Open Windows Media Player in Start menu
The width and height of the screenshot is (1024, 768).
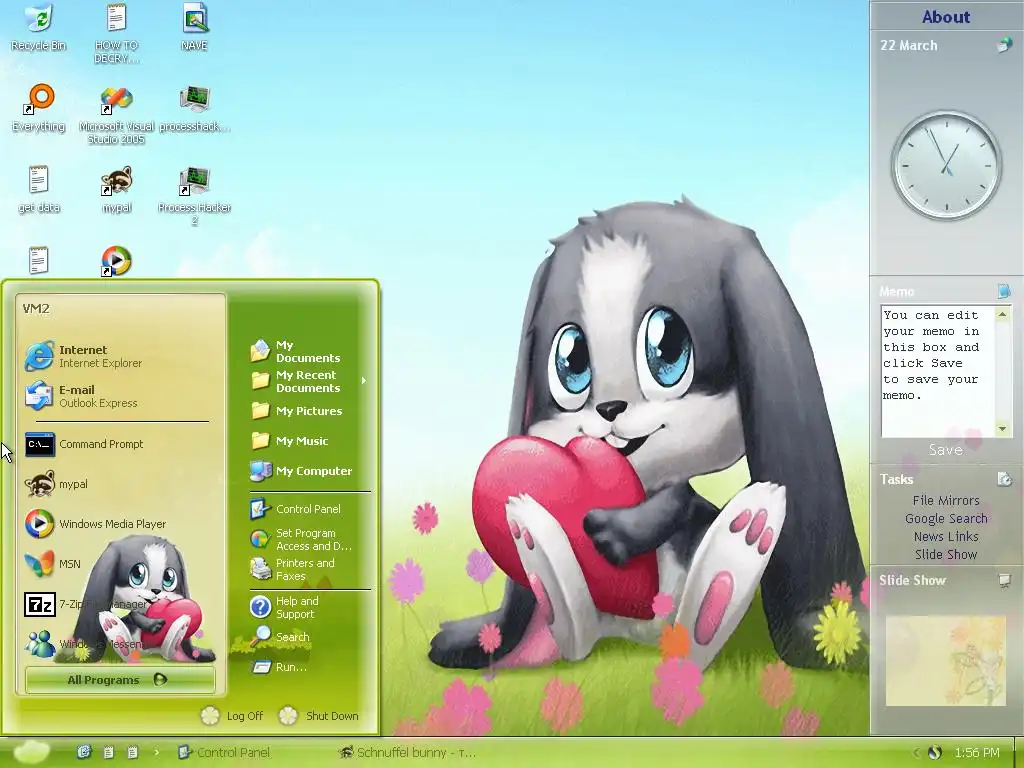point(121,524)
